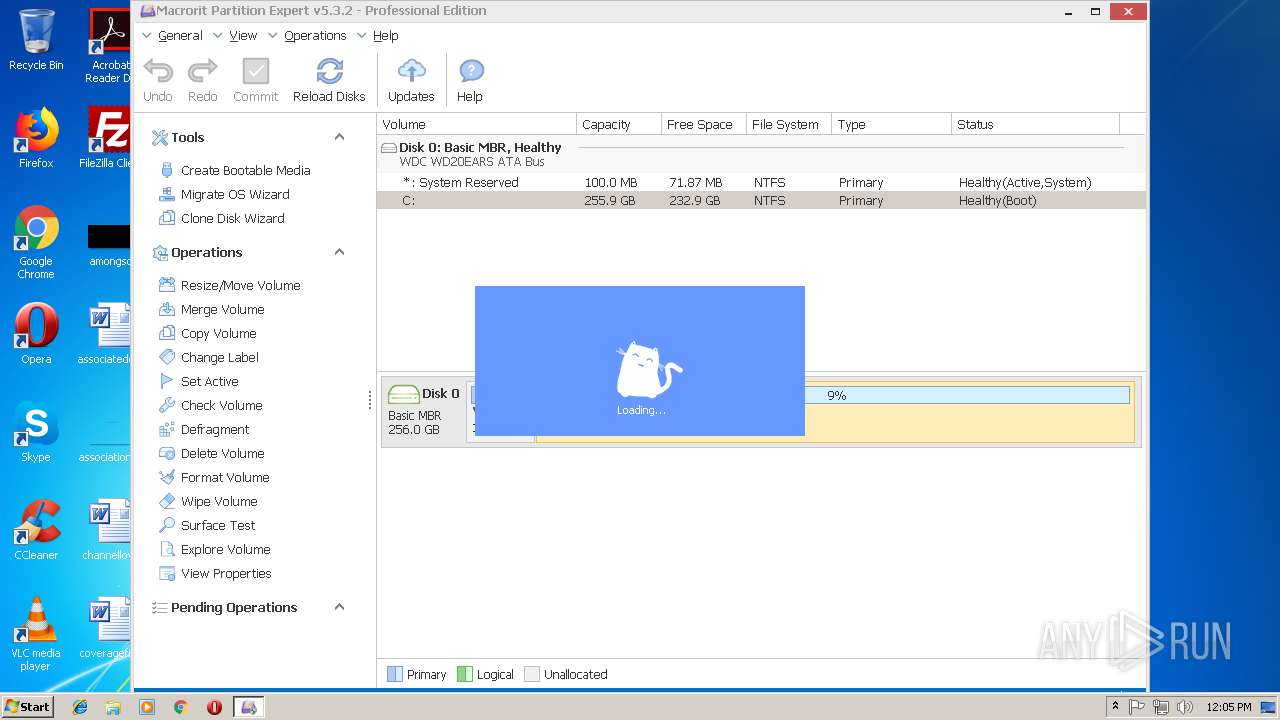The height and width of the screenshot is (720, 1280).
Task: Select Resize/Move Volume operation
Action: point(240,285)
